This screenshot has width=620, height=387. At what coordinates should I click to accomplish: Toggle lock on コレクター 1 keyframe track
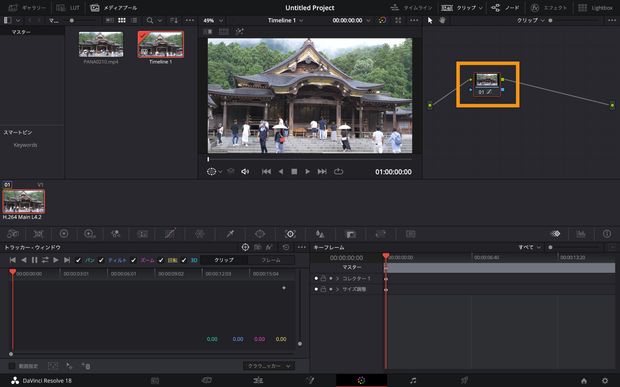[x=323, y=278]
